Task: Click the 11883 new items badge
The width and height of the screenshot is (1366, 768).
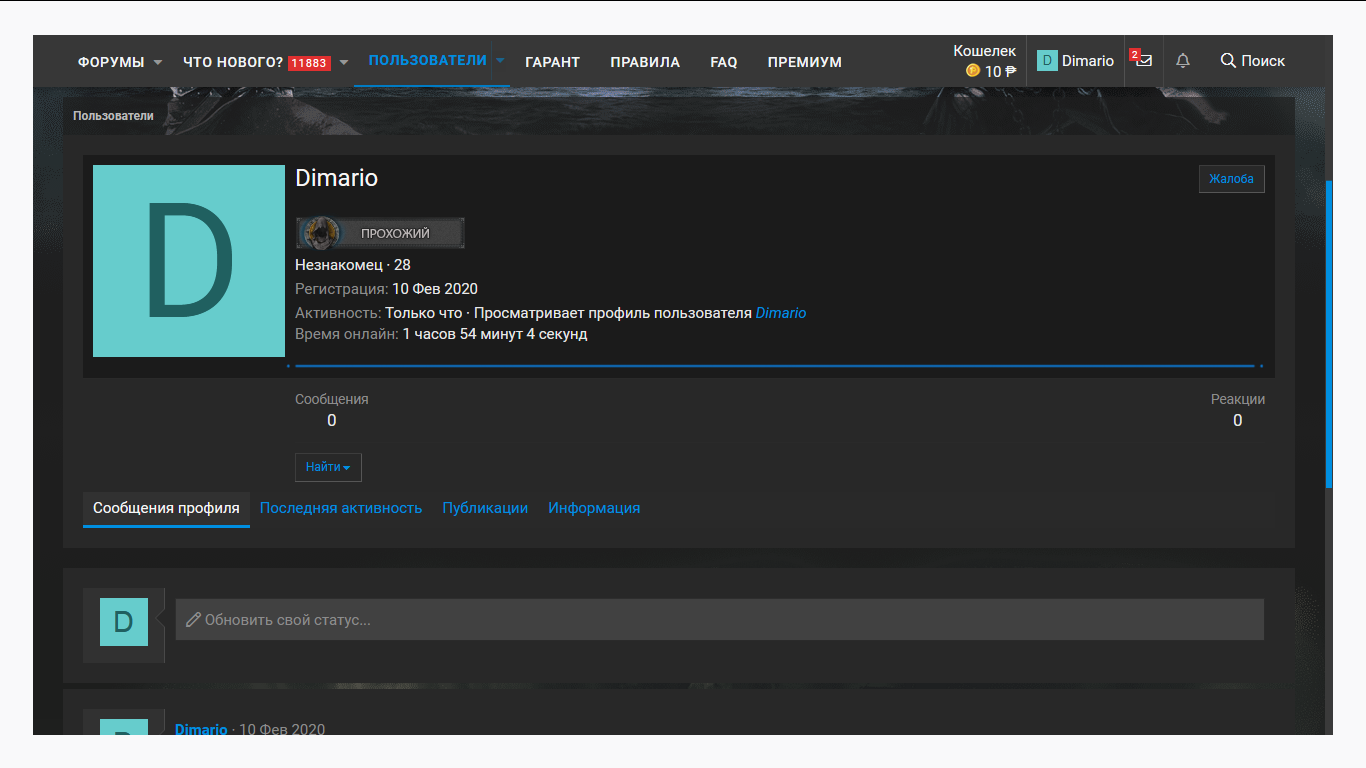Action: point(309,63)
